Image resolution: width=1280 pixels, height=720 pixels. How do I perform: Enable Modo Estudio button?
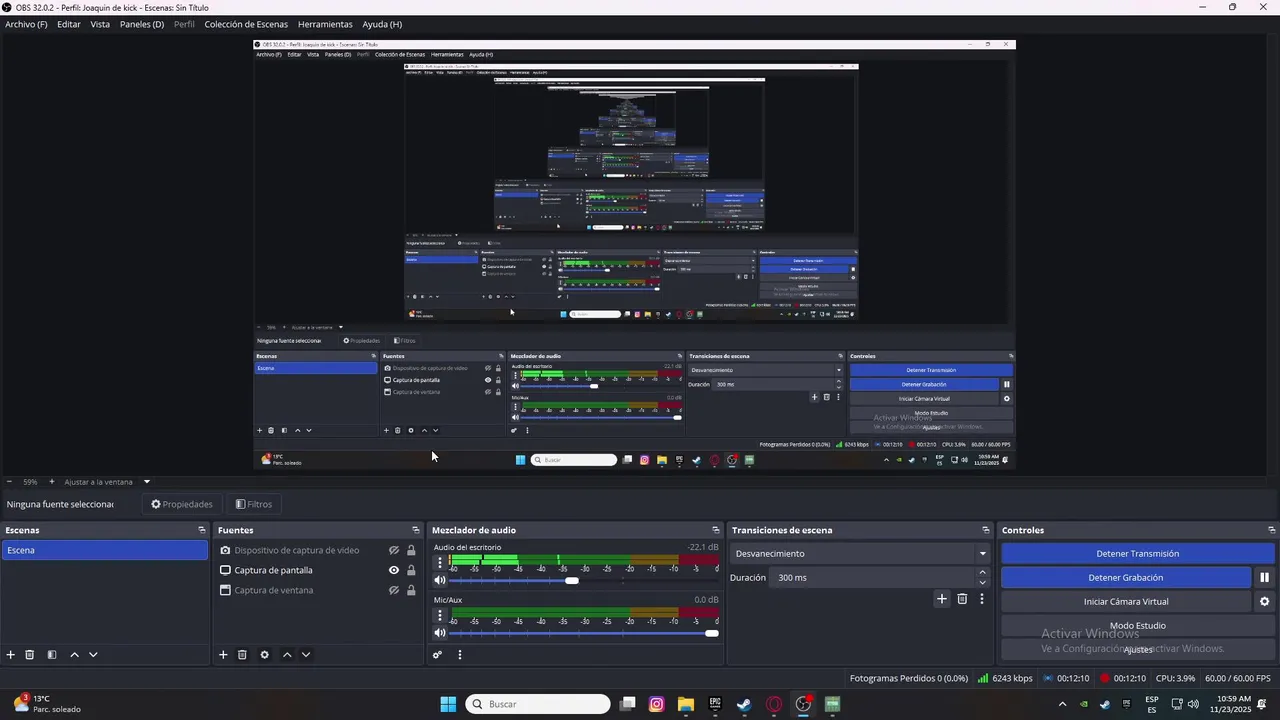pyautogui.click(x=1138, y=625)
